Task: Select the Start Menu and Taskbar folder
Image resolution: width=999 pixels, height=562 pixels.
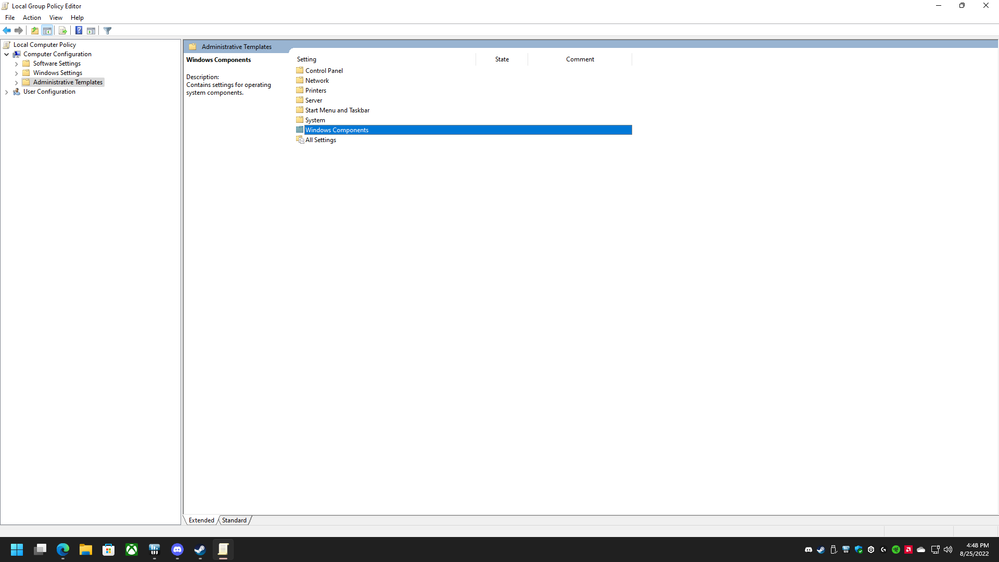Action: click(x=337, y=110)
